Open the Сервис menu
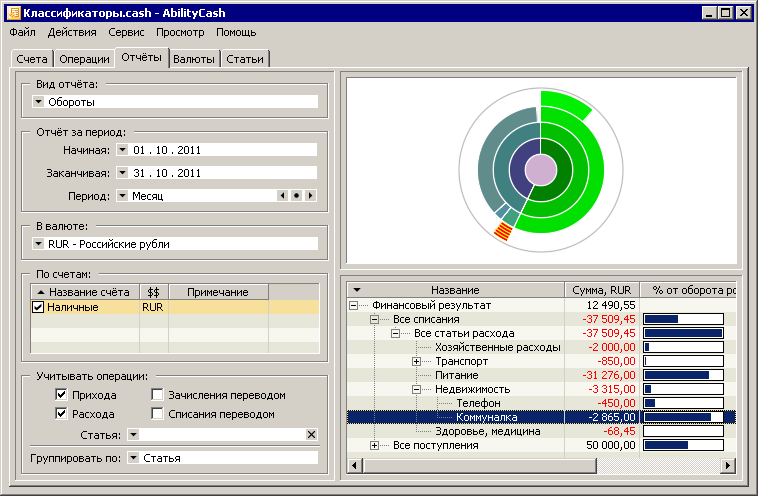758x496 pixels. pos(125,32)
